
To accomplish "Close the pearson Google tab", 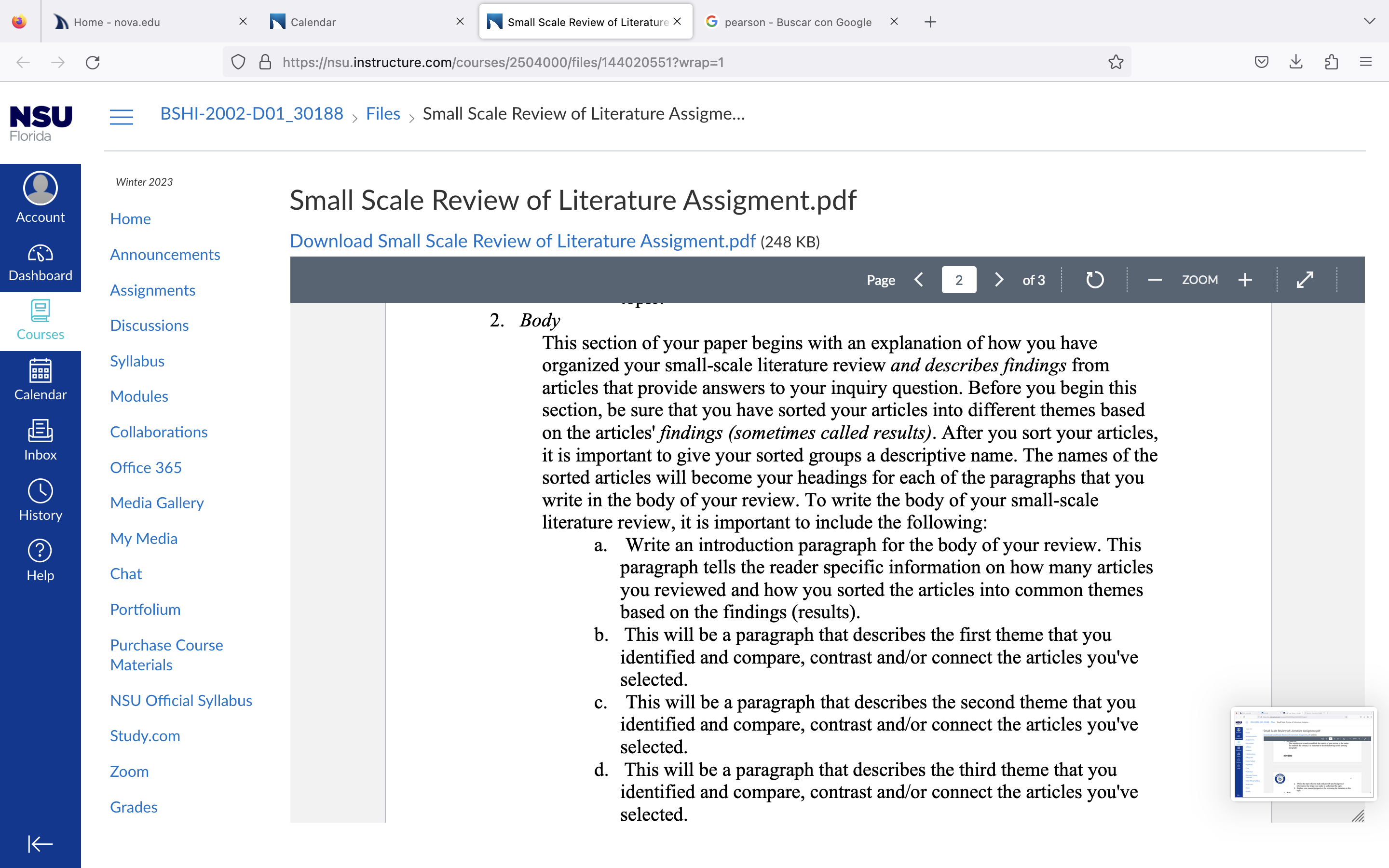I will click(894, 22).
